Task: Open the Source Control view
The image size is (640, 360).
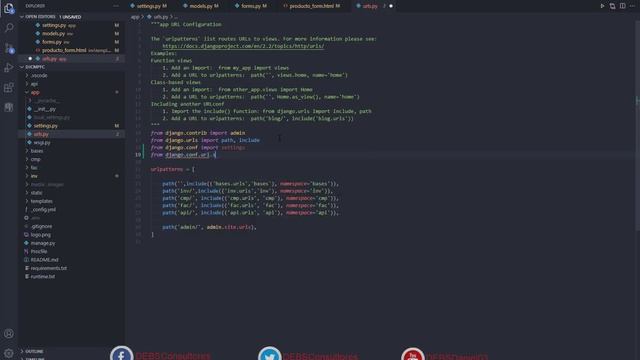Action: click(x=9, y=48)
